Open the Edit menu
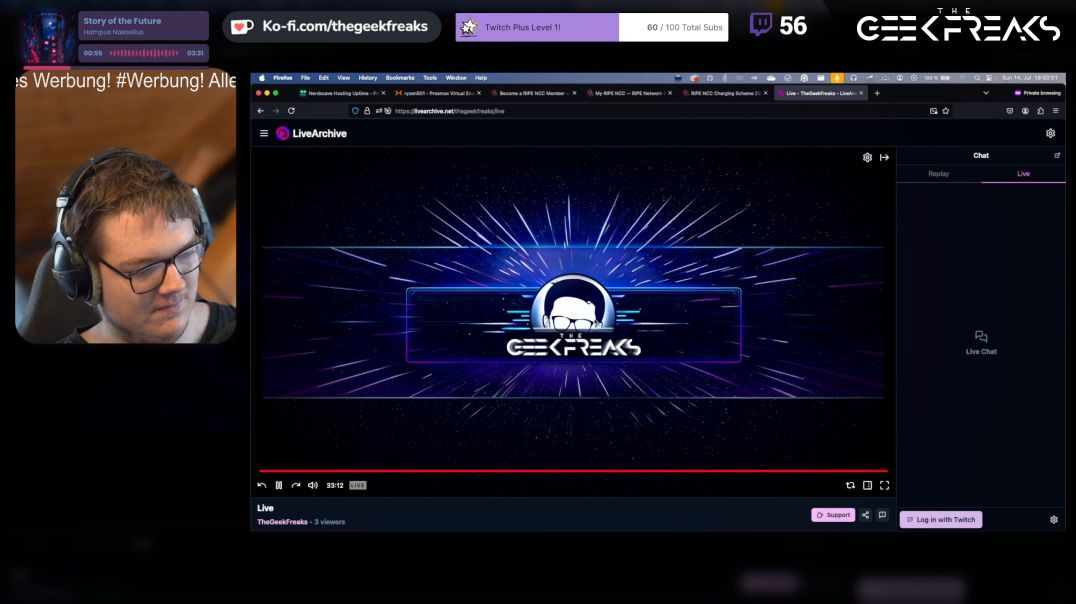Screen dimensions: 1076x604 click(324, 78)
